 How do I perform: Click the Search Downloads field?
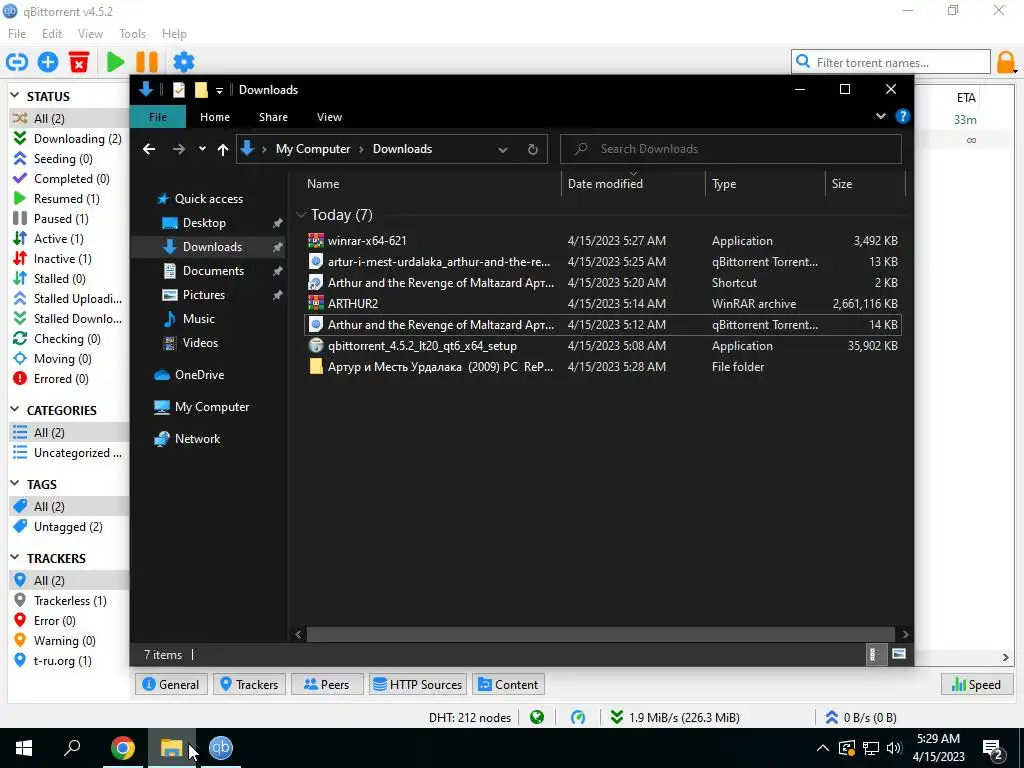point(731,149)
